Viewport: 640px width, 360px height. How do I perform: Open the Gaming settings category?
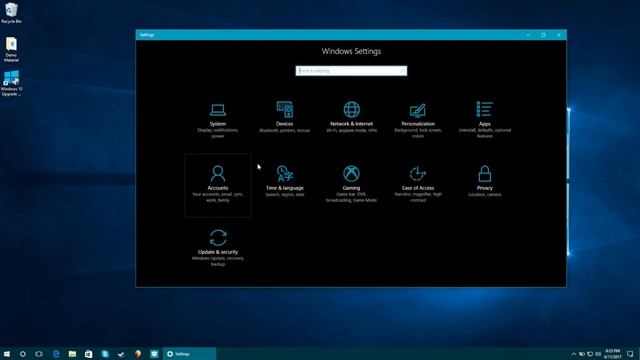coord(351,185)
